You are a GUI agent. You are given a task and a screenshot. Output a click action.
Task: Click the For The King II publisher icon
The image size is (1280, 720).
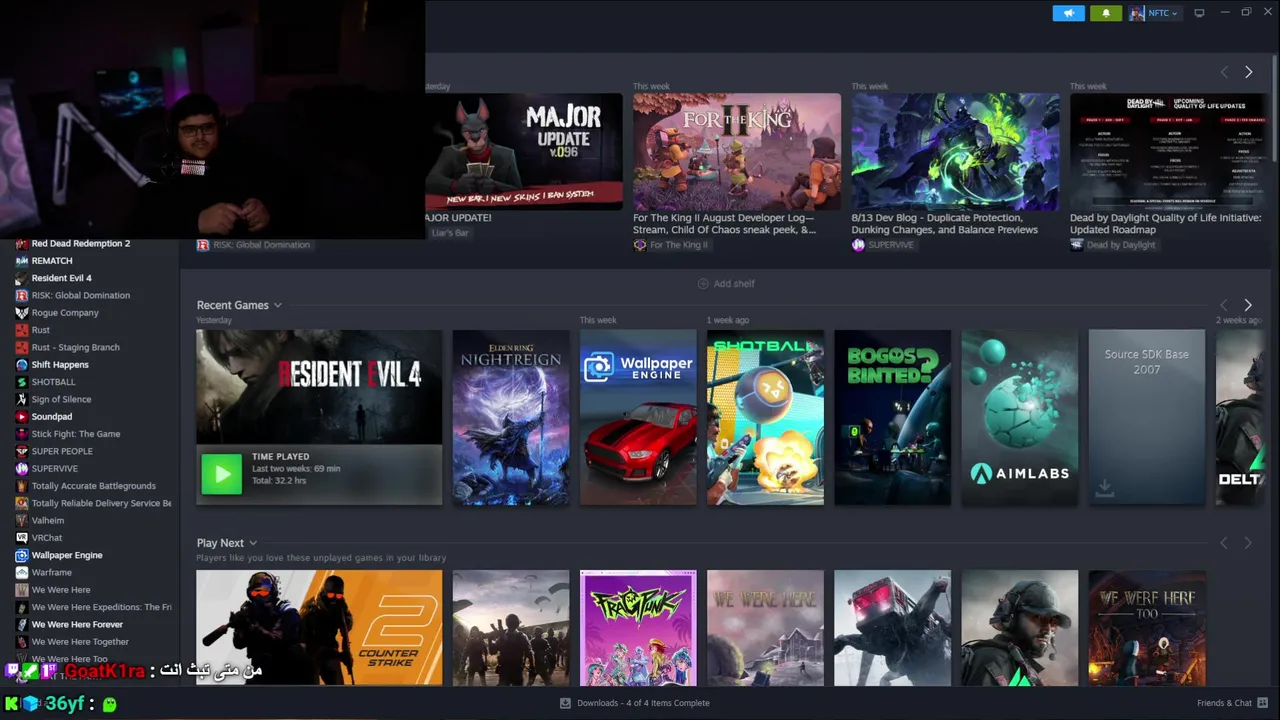pyautogui.click(x=640, y=245)
